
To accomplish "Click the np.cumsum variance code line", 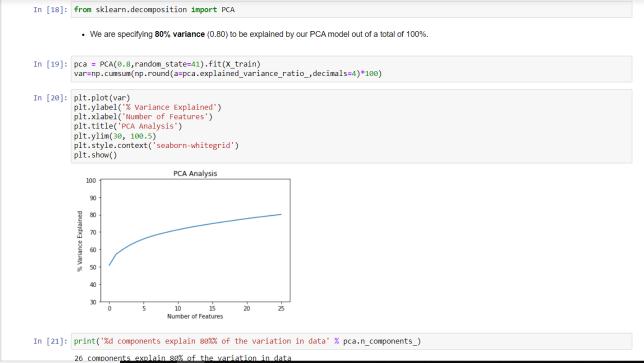I will coord(228,74).
